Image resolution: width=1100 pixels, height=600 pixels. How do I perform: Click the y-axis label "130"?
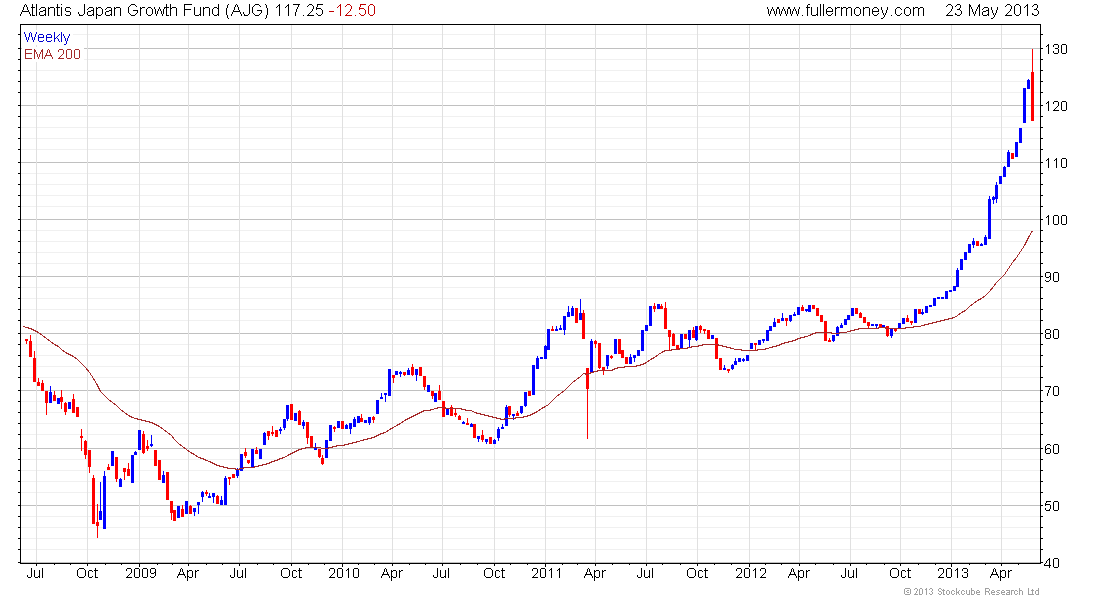1056,49
